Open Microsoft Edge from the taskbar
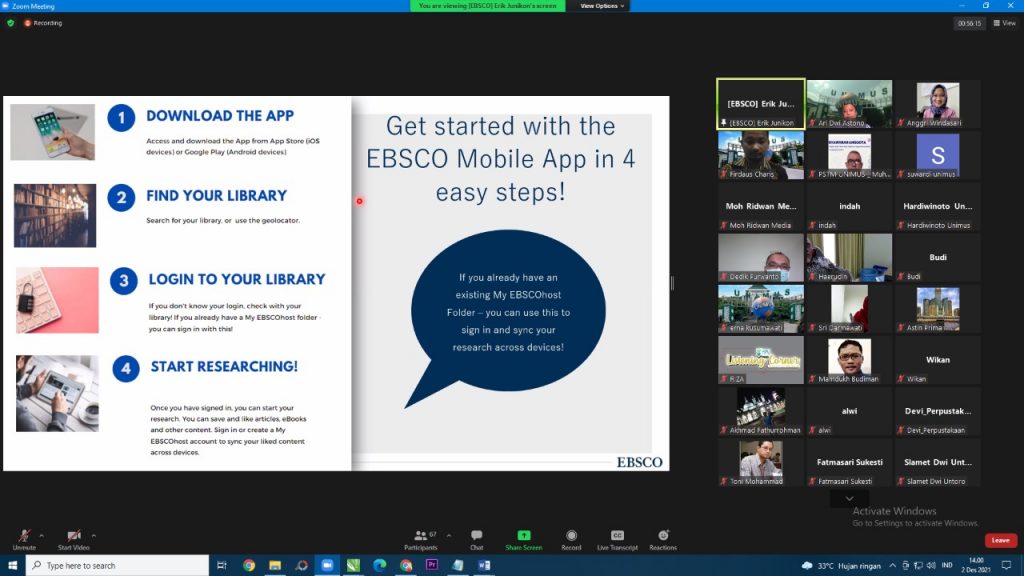 [x=379, y=565]
